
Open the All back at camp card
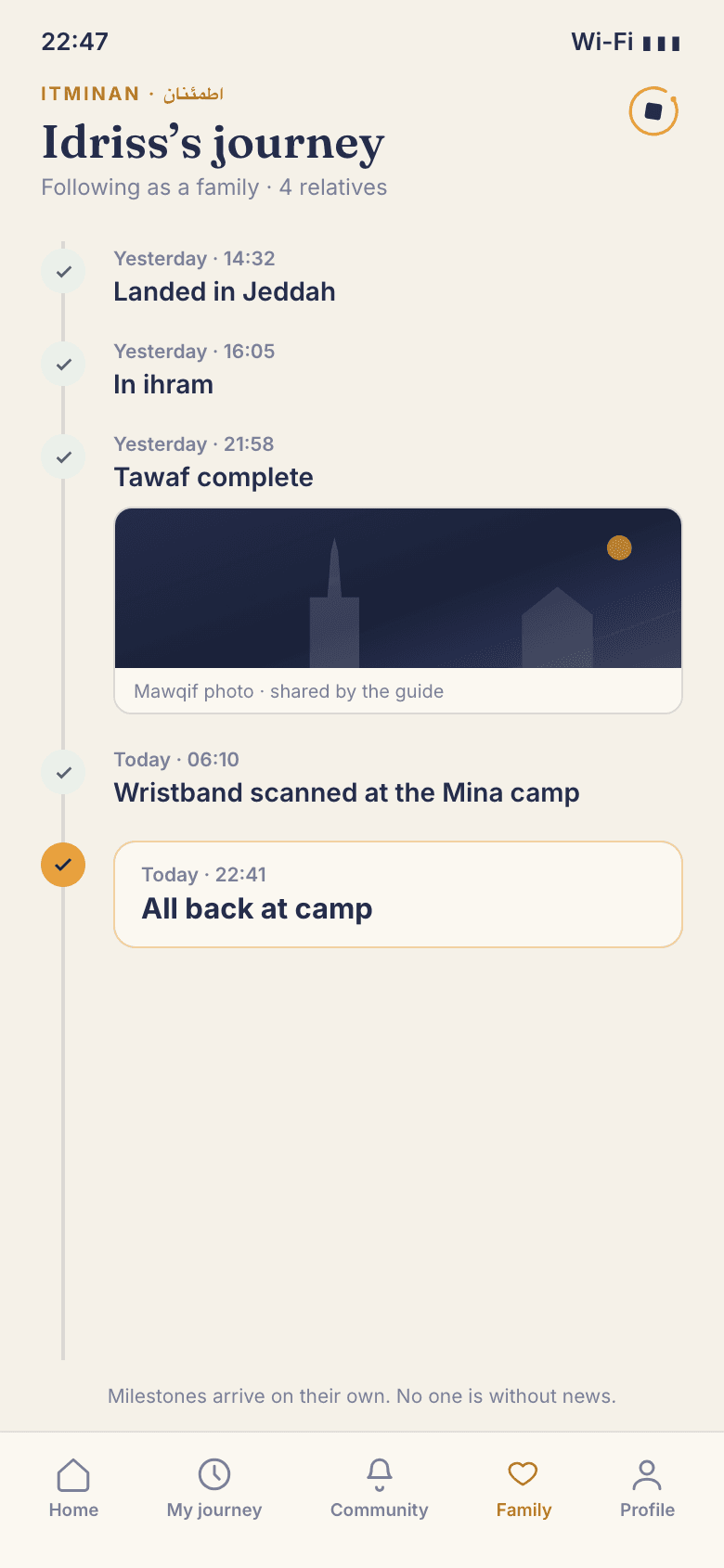pos(398,894)
